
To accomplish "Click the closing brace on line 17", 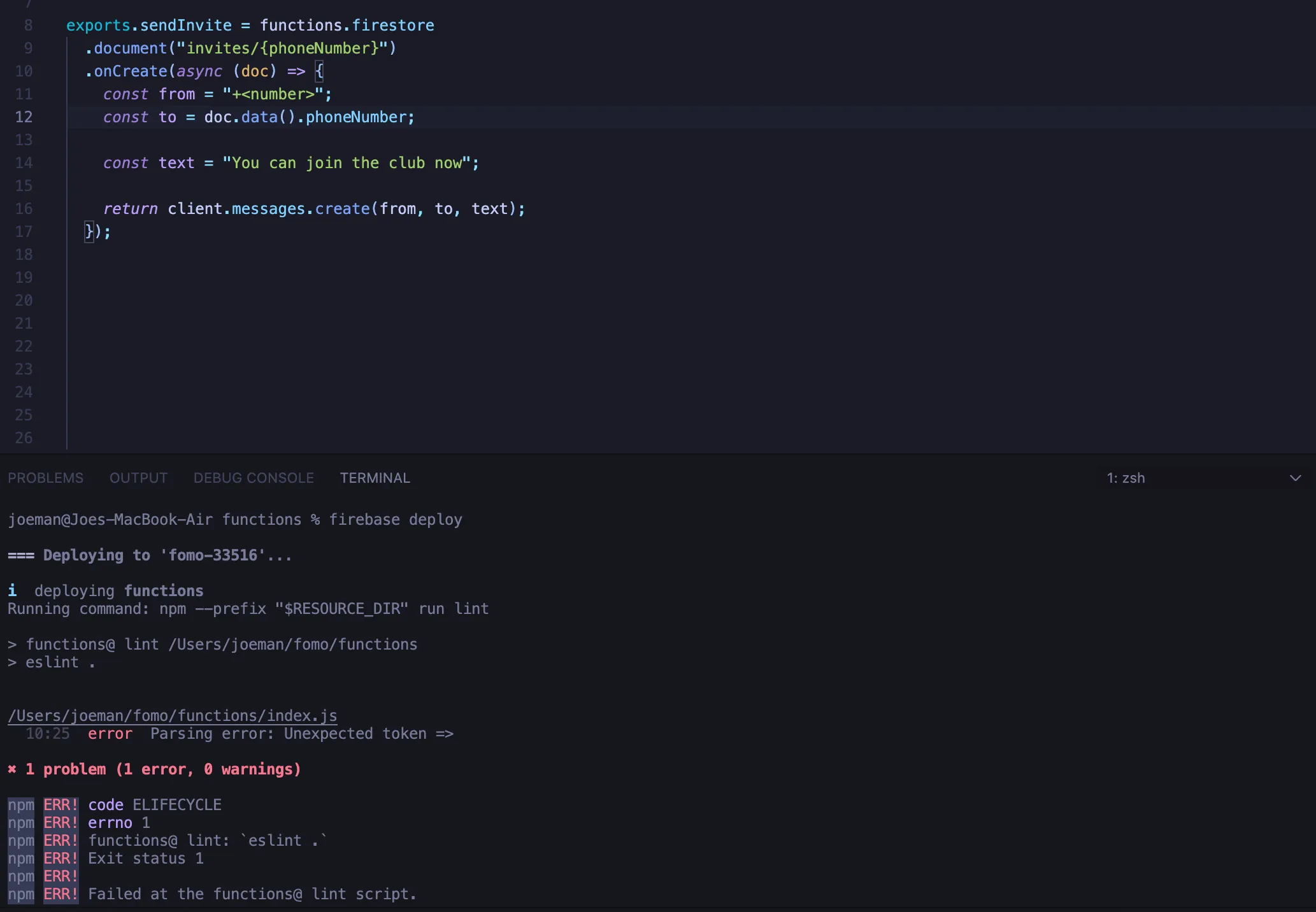I will pyautogui.click(x=89, y=232).
